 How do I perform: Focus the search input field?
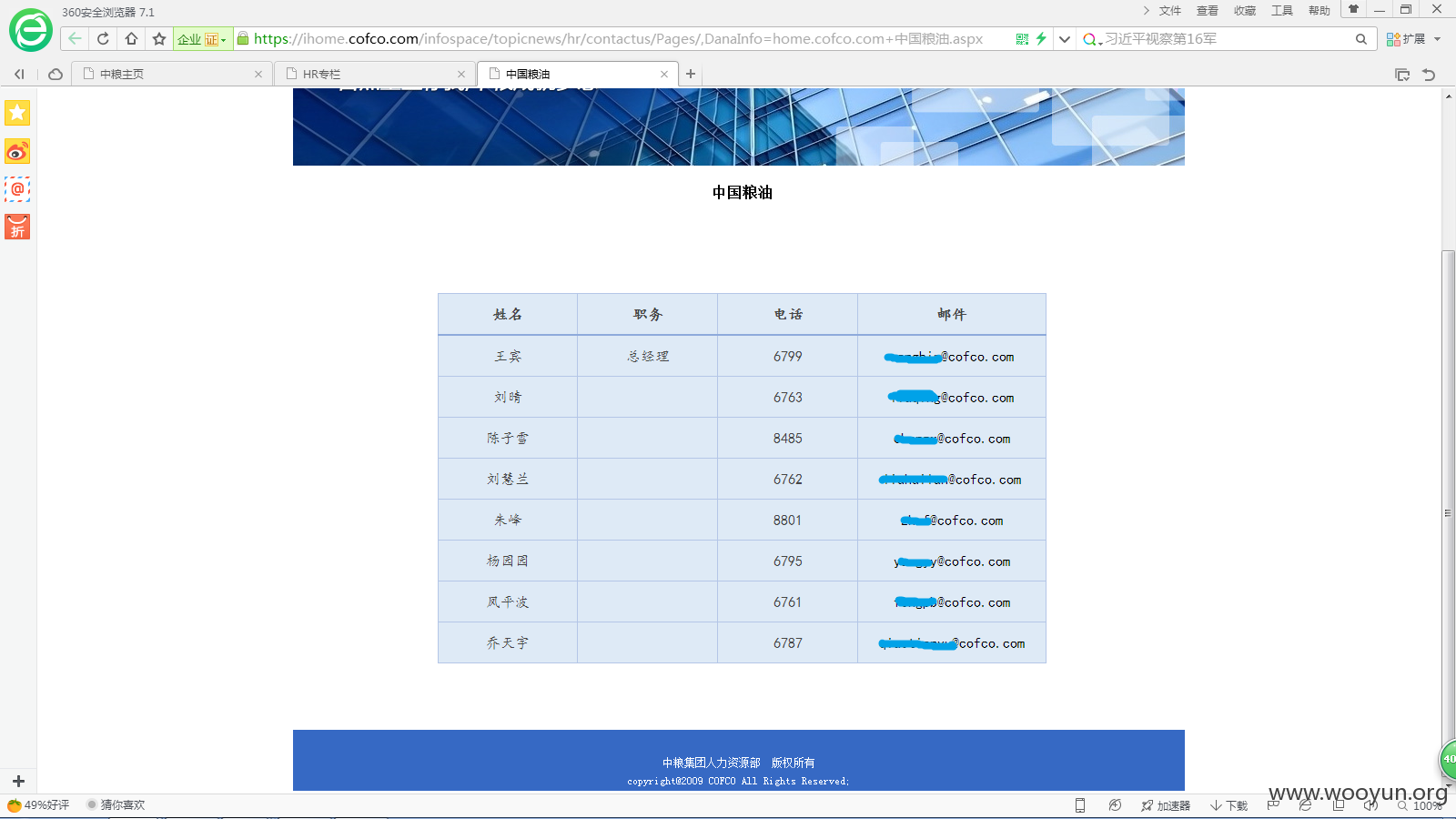click(x=1225, y=39)
